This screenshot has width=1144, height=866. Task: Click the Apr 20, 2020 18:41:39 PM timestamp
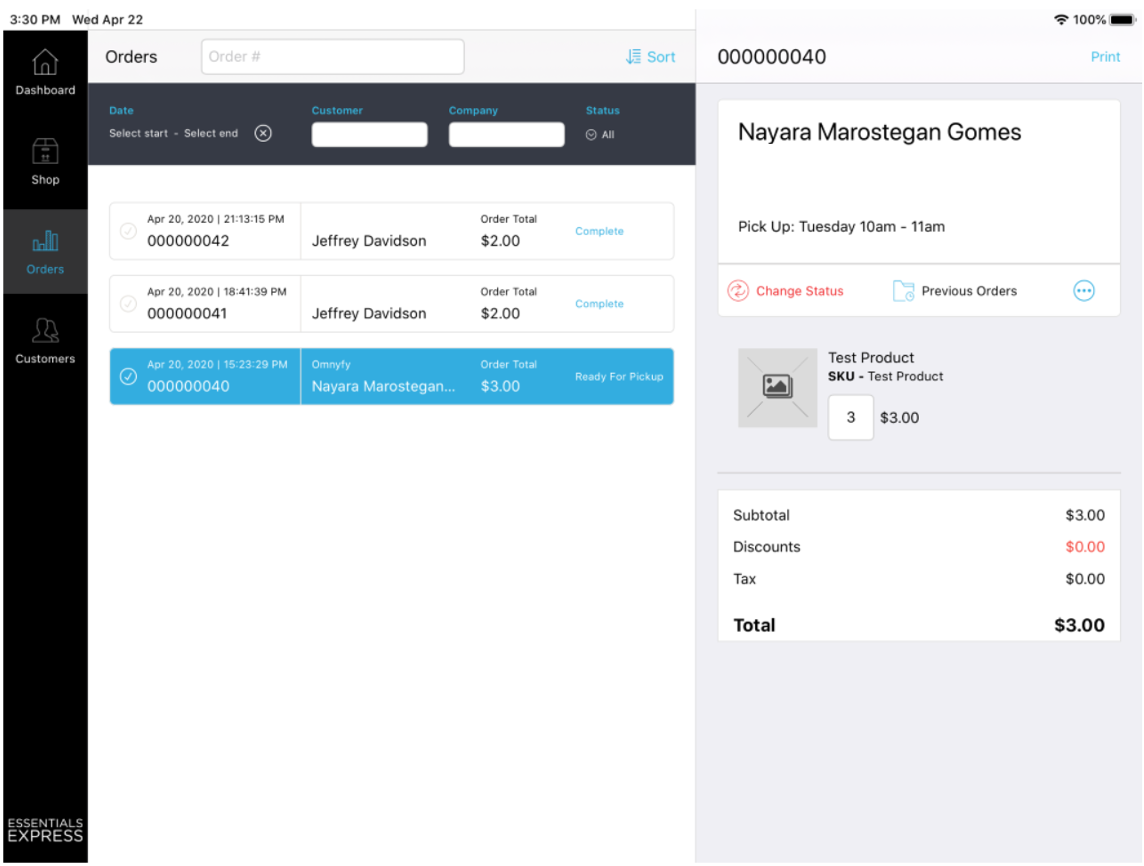click(x=217, y=292)
